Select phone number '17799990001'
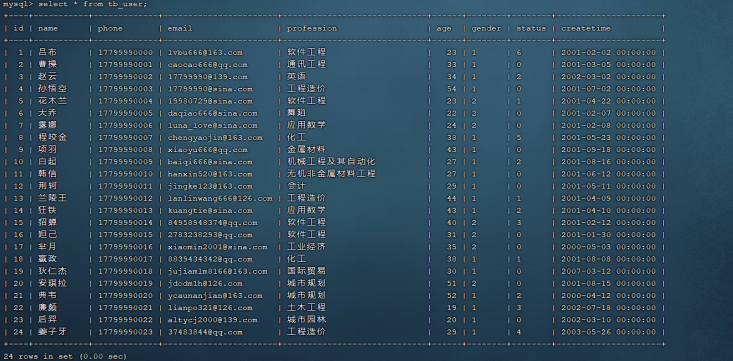This screenshot has height=361, width=733. (125, 65)
